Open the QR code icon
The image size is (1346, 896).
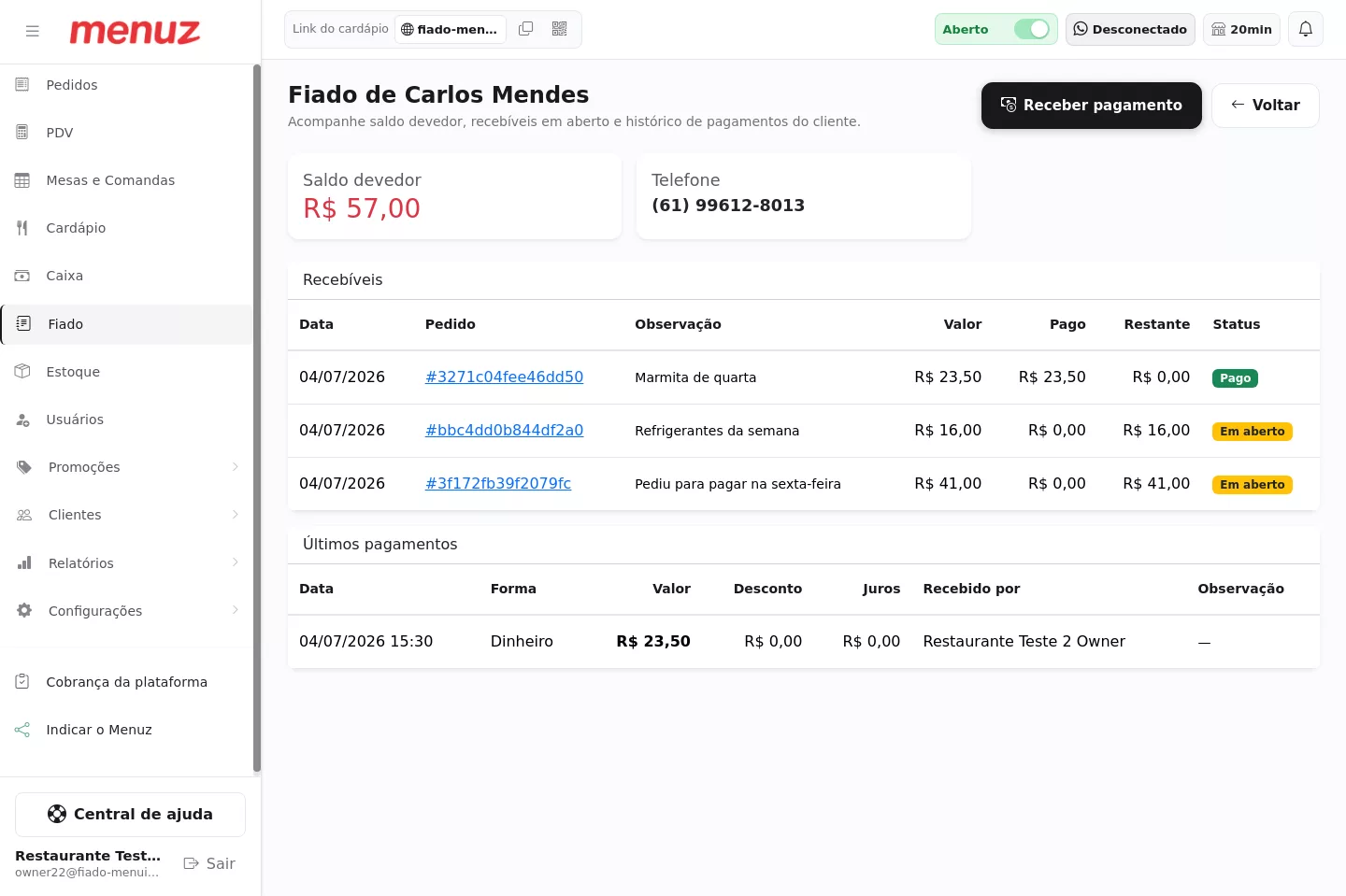pos(559,29)
